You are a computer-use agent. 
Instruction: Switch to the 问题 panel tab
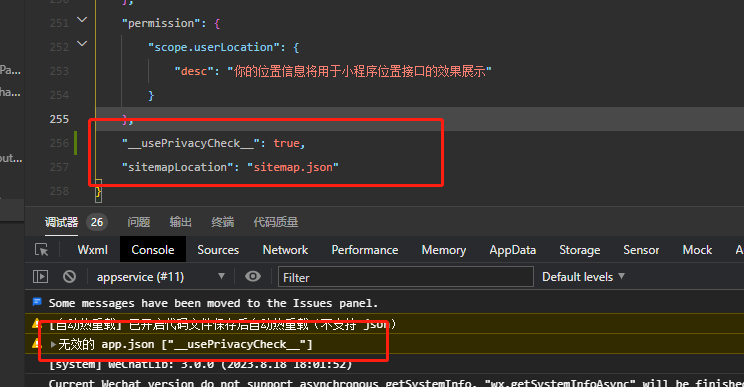[x=139, y=222]
